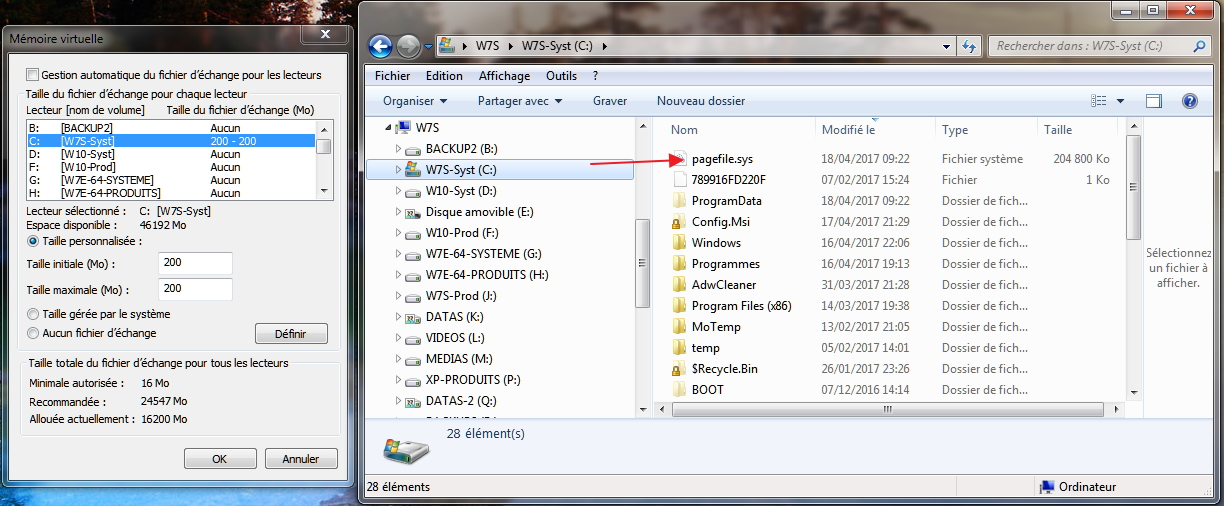The height and width of the screenshot is (506, 1224).
Task: Open address bar history dropdown arrow
Action: (x=945, y=46)
